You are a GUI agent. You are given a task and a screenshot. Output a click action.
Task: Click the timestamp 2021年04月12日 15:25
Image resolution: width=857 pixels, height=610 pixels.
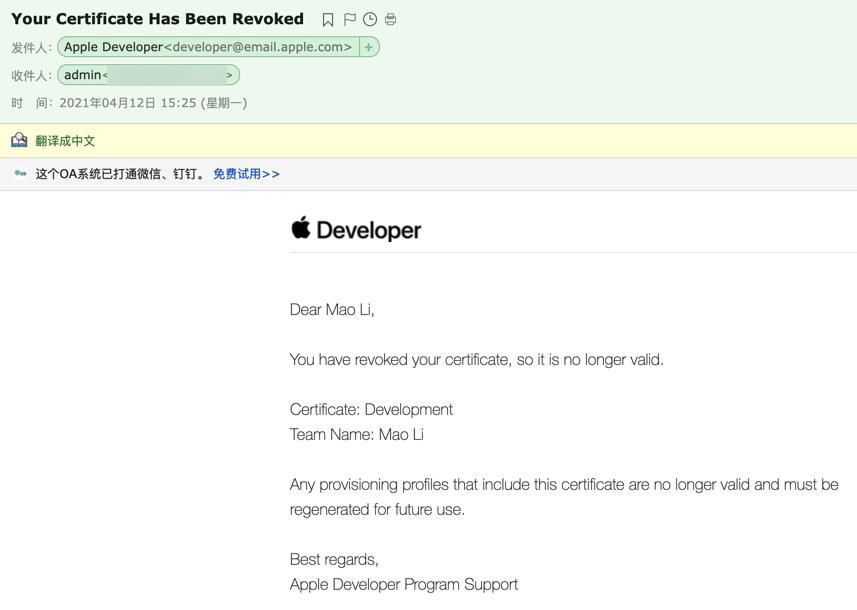[x=127, y=103]
